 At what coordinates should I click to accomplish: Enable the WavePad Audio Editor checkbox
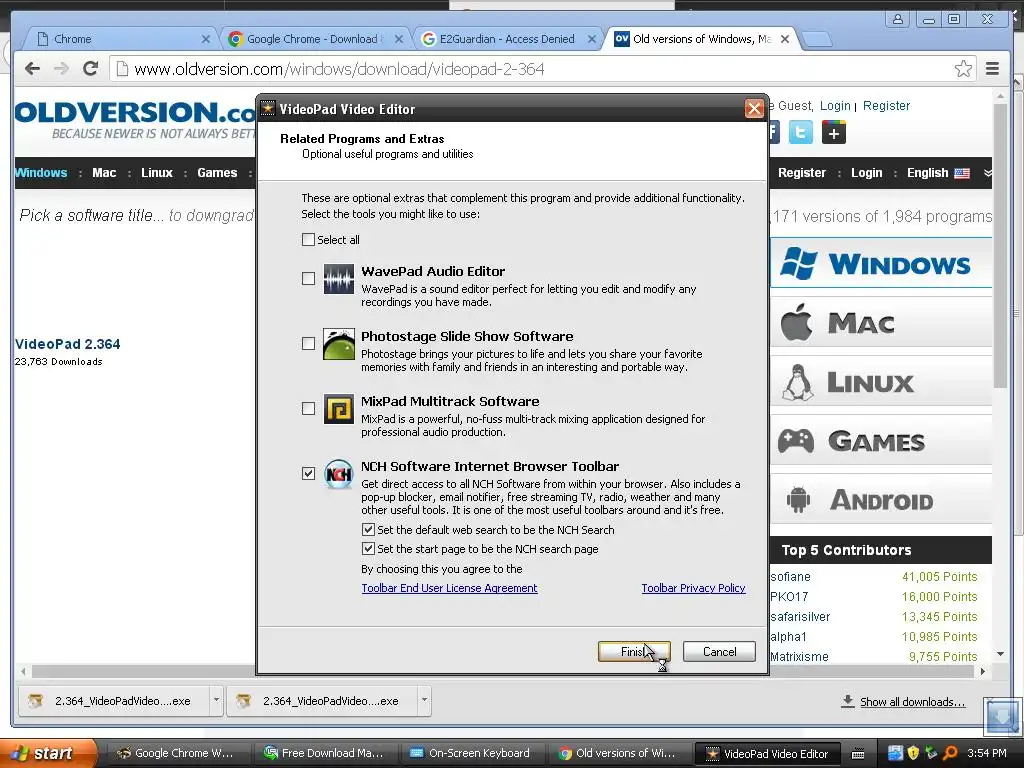308,279
